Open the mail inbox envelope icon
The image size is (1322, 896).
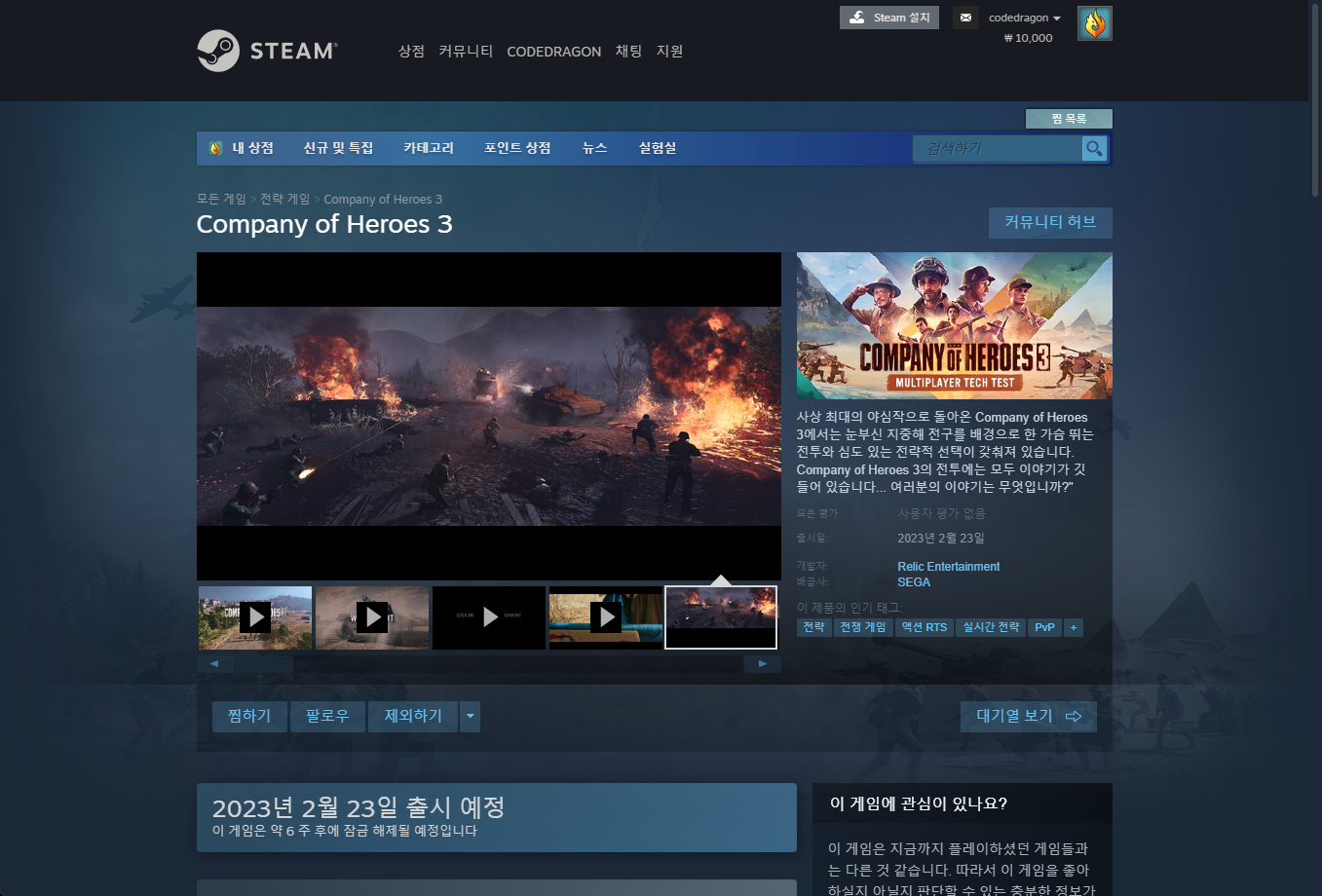click(965, 18)
